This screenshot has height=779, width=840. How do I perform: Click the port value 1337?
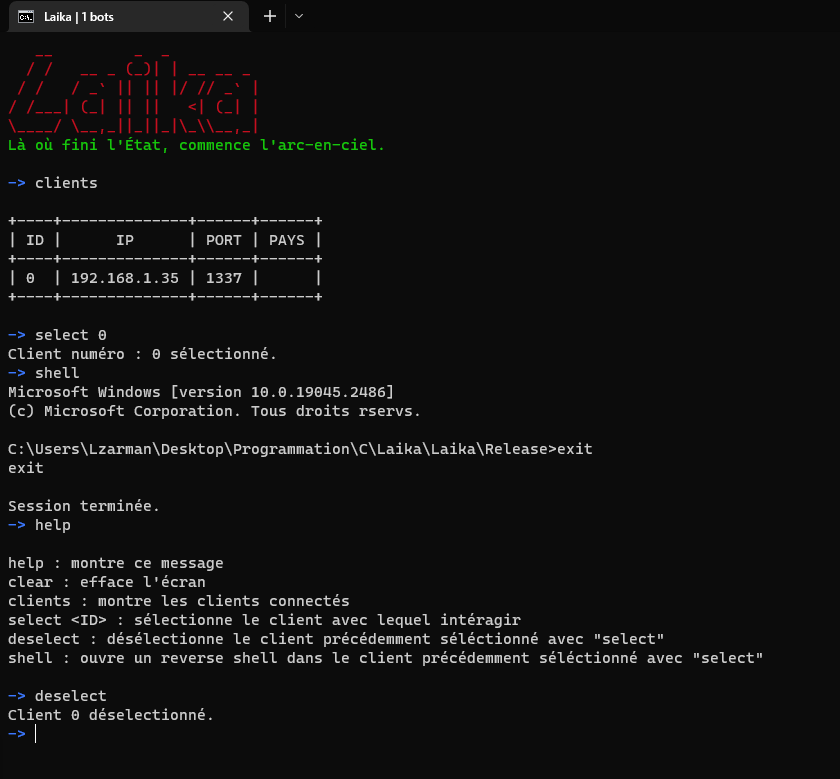pyautogui.click(x=224, y=278)
